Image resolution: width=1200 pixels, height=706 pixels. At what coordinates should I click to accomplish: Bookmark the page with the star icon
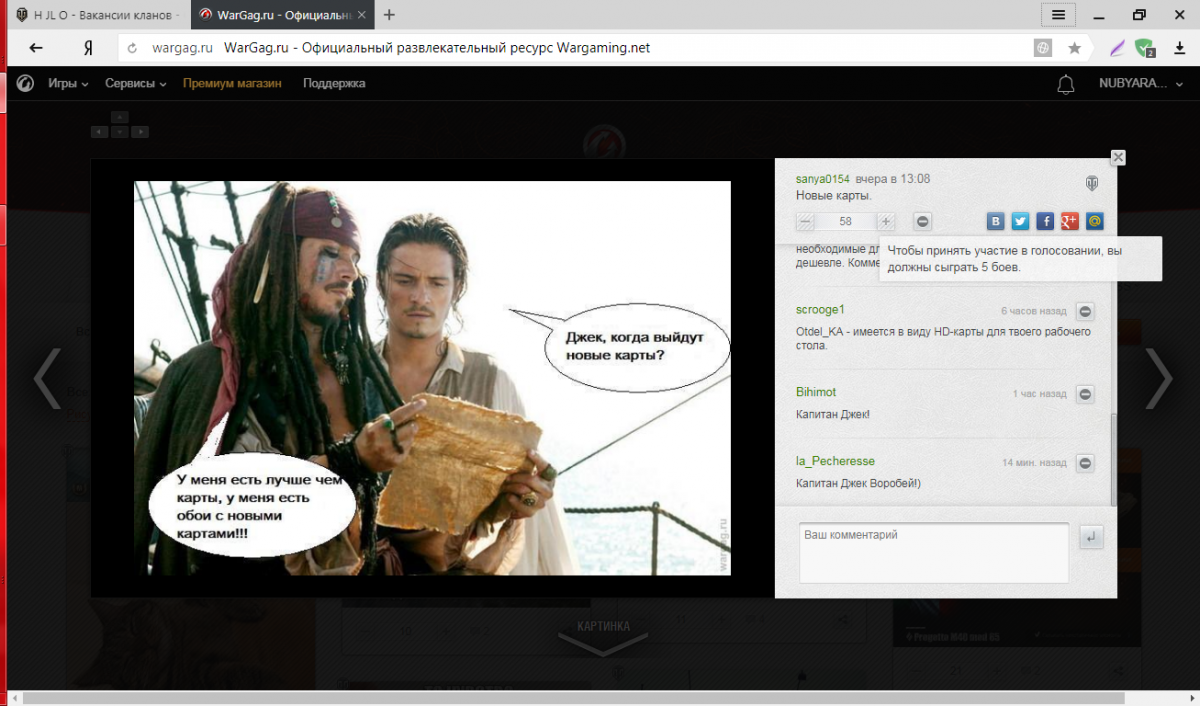(1075, 48)
